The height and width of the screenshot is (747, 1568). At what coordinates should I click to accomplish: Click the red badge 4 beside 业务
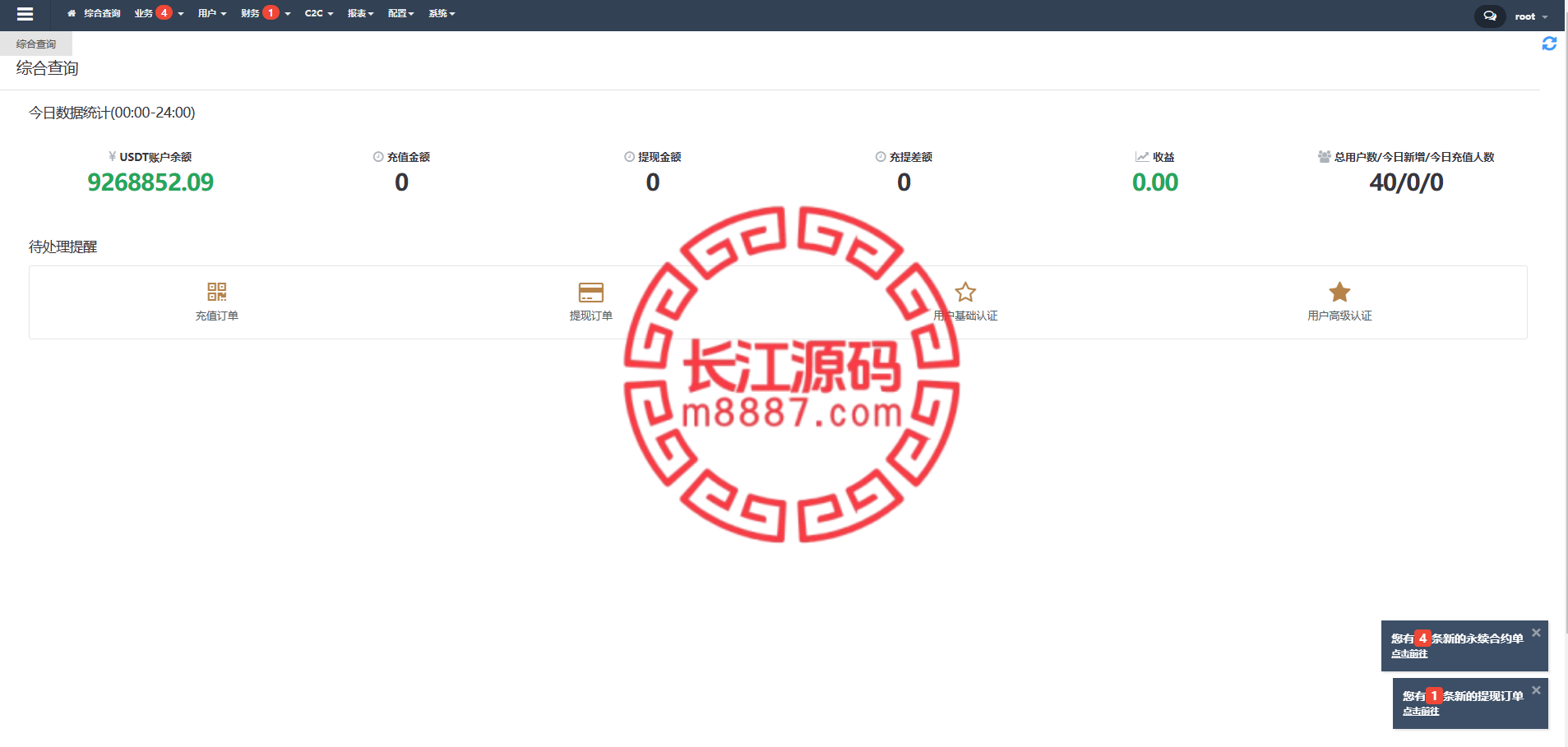pyautogui.click(x=164, y=12)
